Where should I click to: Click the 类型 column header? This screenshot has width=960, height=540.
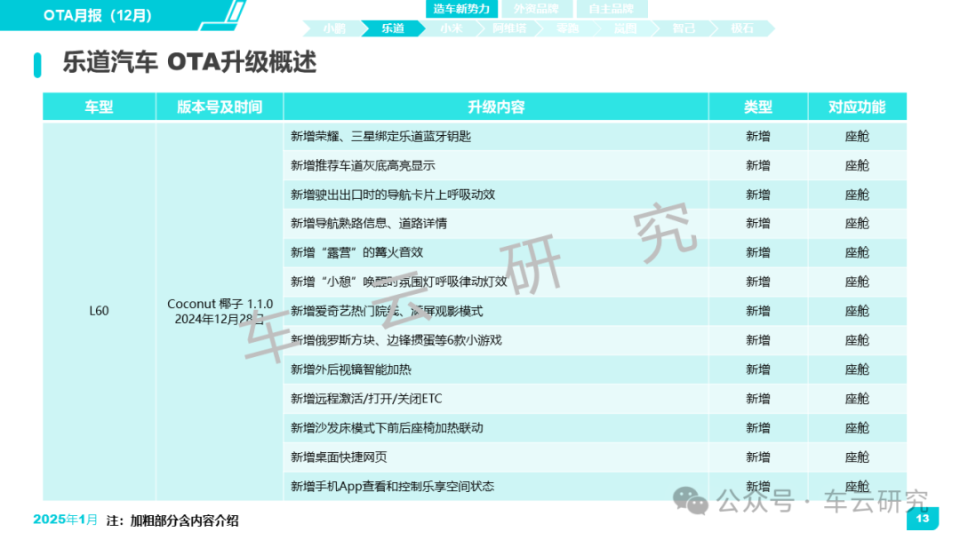coord(758,107)
